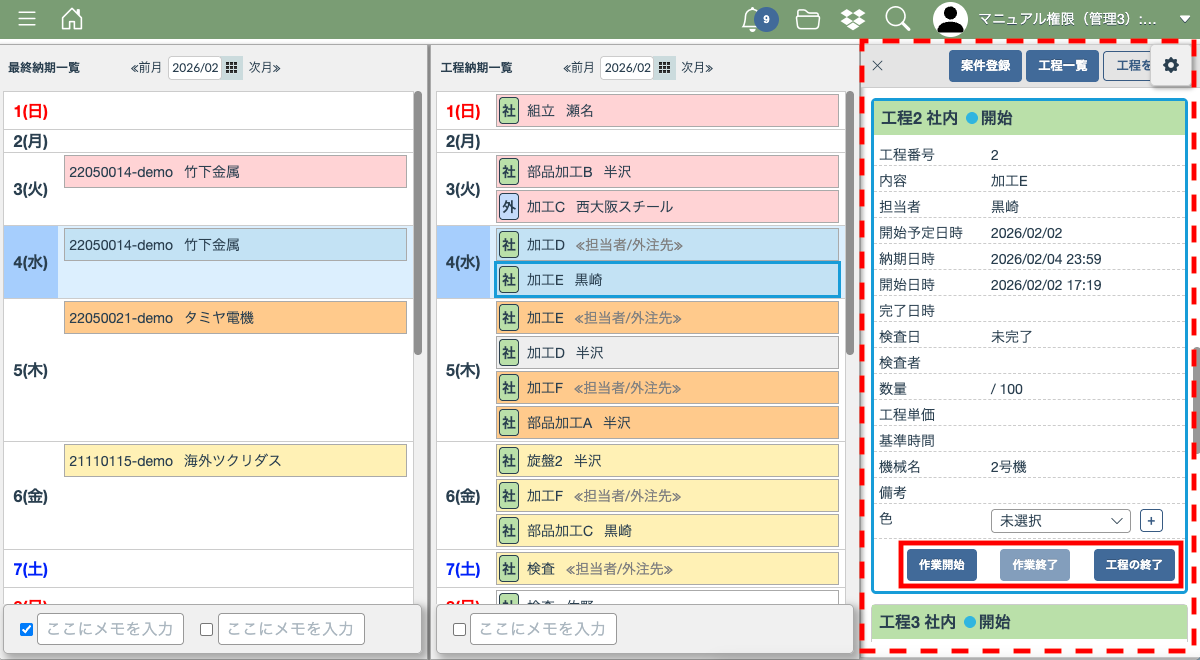Uncheck the first memo checkbox
The width and height of the screenshot is (1200, 660).
click(27, 629)
